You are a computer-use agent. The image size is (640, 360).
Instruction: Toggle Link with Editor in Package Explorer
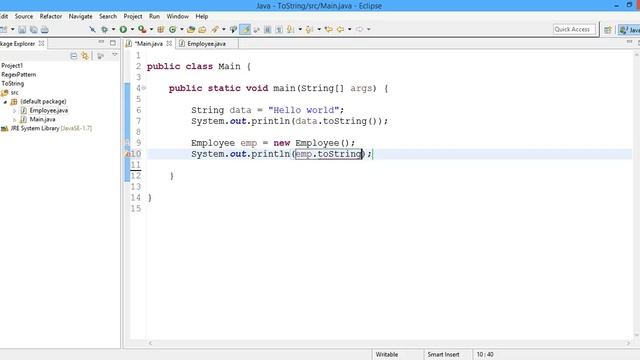pos(85,56)
